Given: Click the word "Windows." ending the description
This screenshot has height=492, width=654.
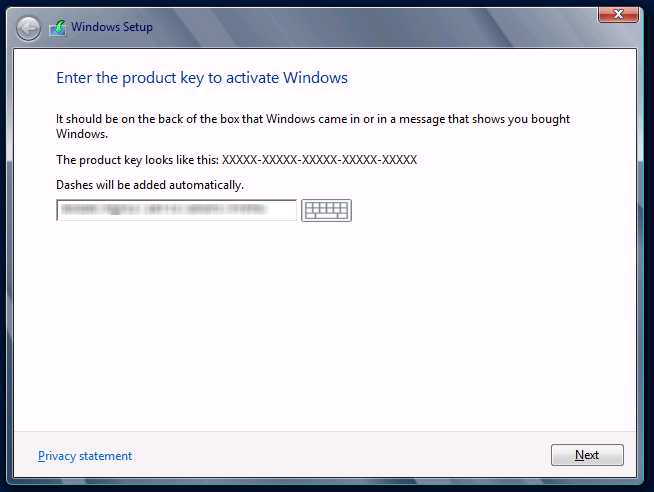Looking at the screenshot, I should coord(81,133).
